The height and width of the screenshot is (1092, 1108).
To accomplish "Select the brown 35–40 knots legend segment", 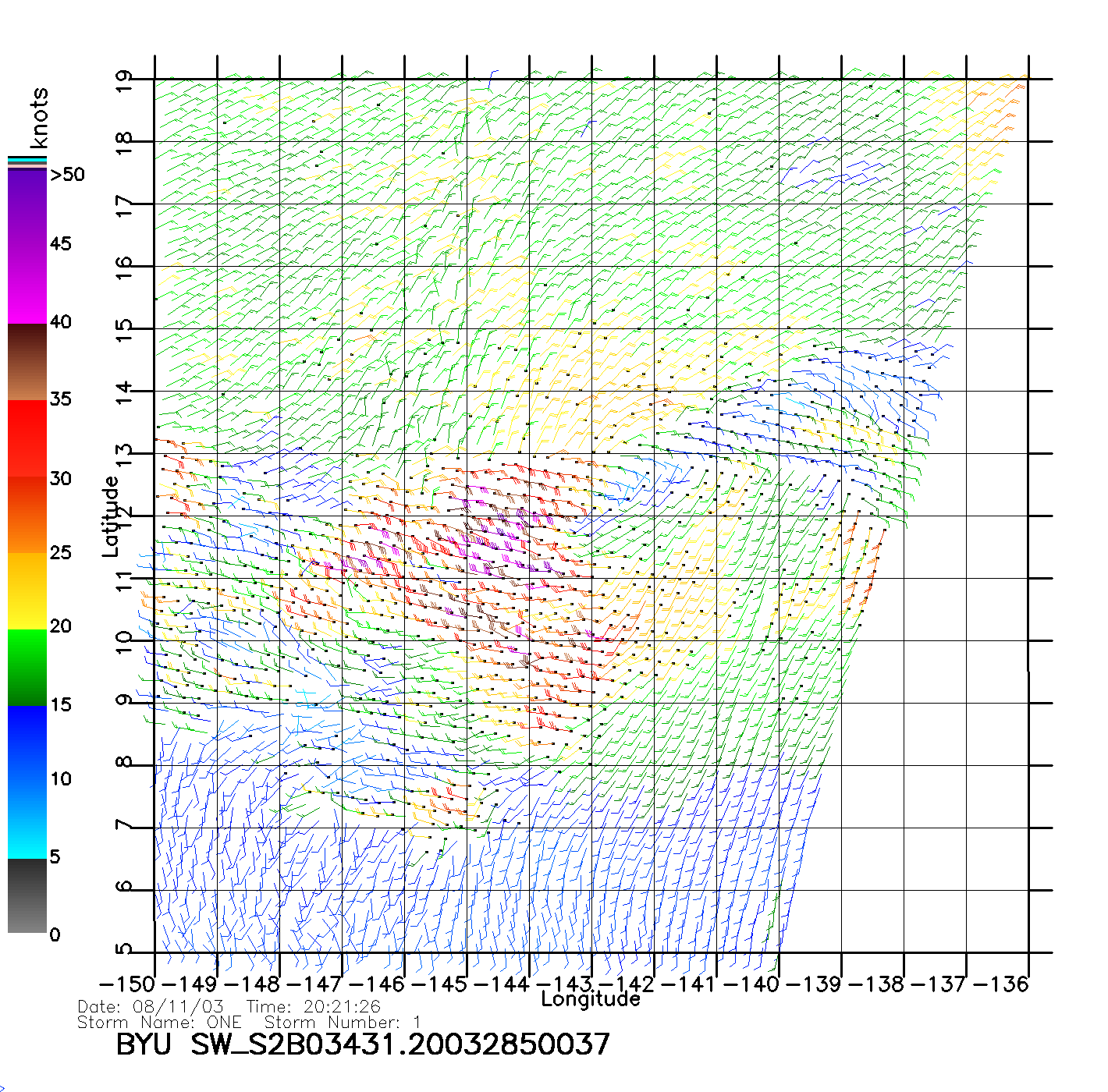I will pos(27,362).
